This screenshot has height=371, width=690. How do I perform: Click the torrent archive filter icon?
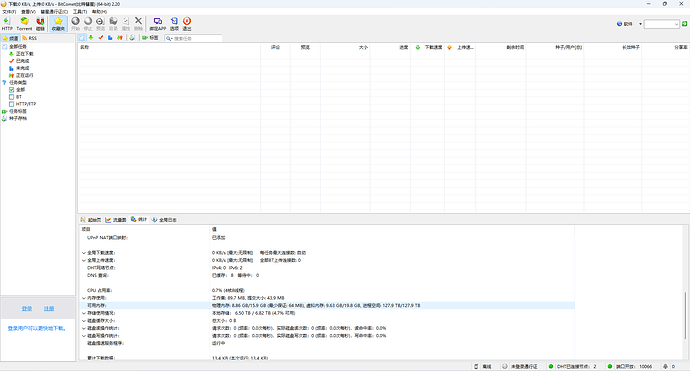click(x=132, y=38)
